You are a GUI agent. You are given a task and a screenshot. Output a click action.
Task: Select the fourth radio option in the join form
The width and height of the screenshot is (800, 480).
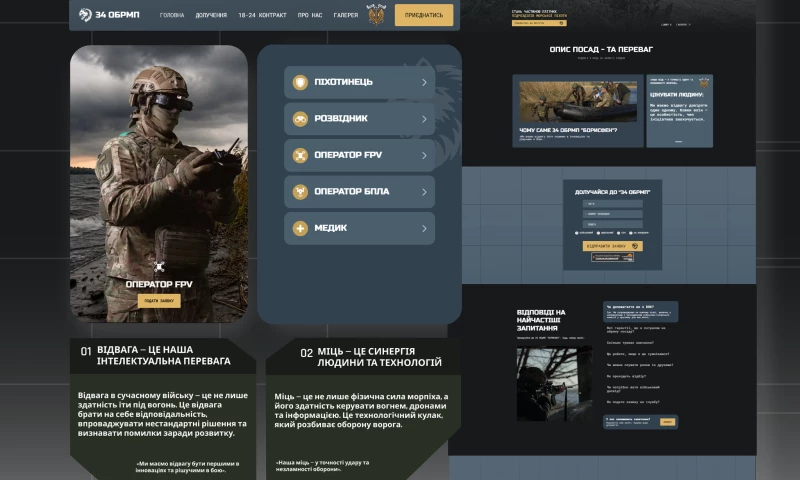point(631,233)
